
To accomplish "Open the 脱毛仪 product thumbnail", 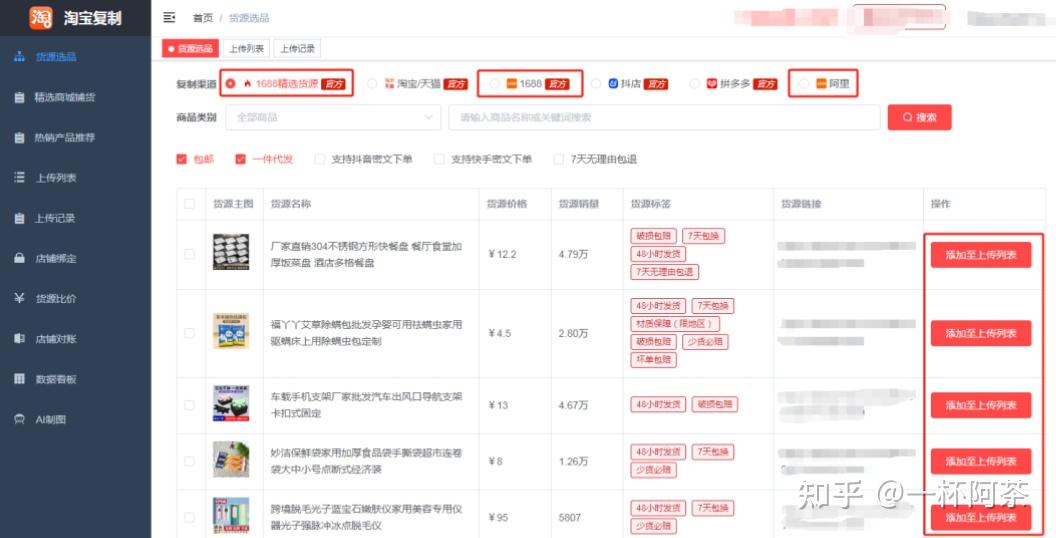I will (x=231, y=515).
